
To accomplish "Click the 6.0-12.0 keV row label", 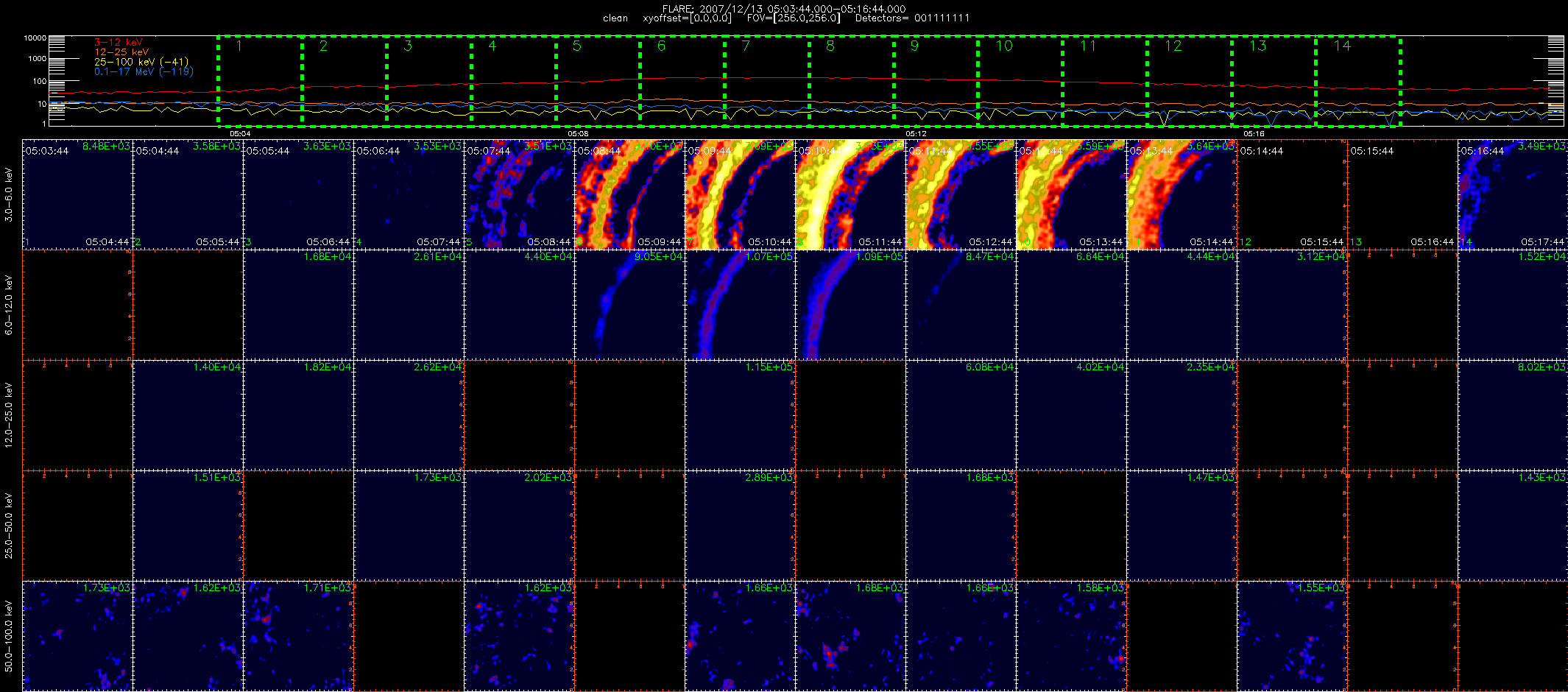I will [x=9, y=306].
